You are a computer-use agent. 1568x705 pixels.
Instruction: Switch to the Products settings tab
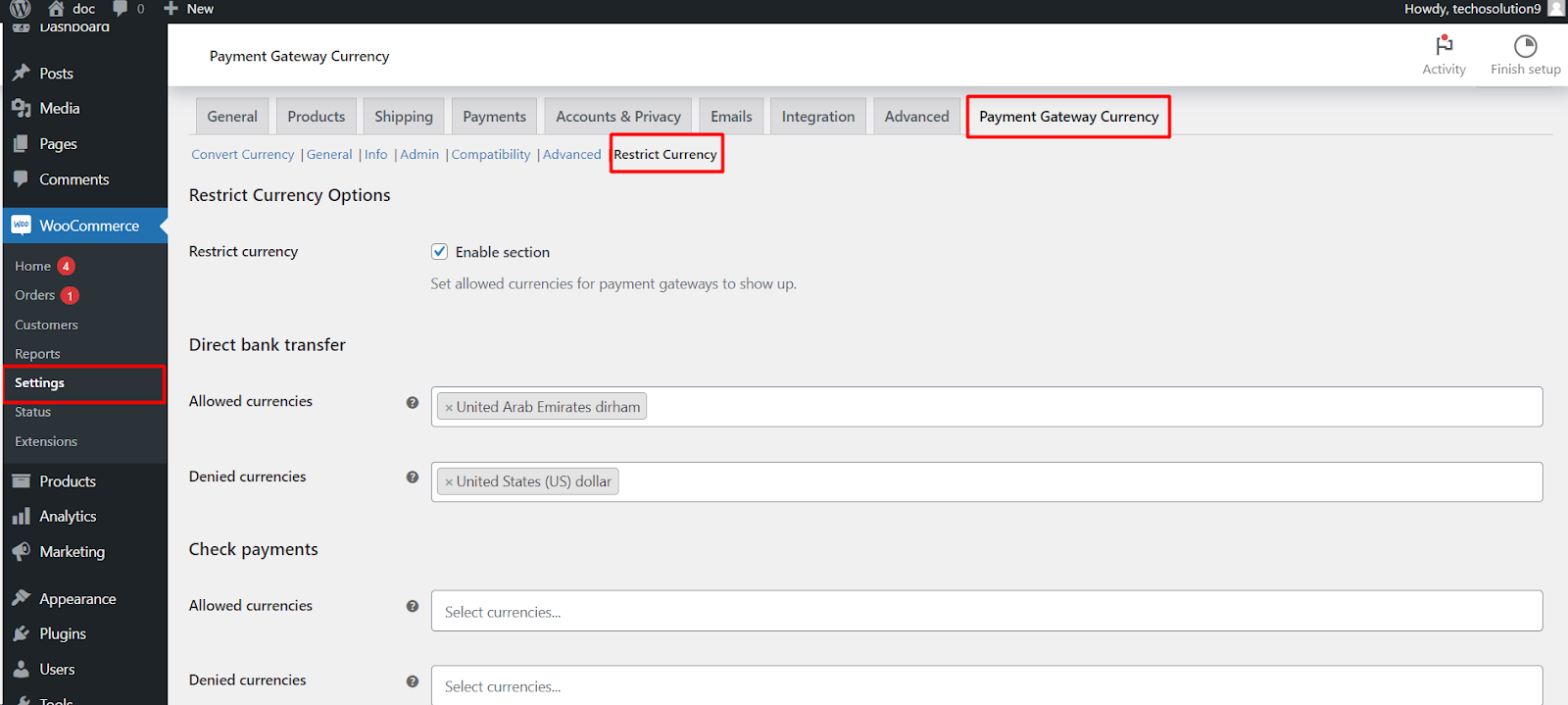pos(317,116)
